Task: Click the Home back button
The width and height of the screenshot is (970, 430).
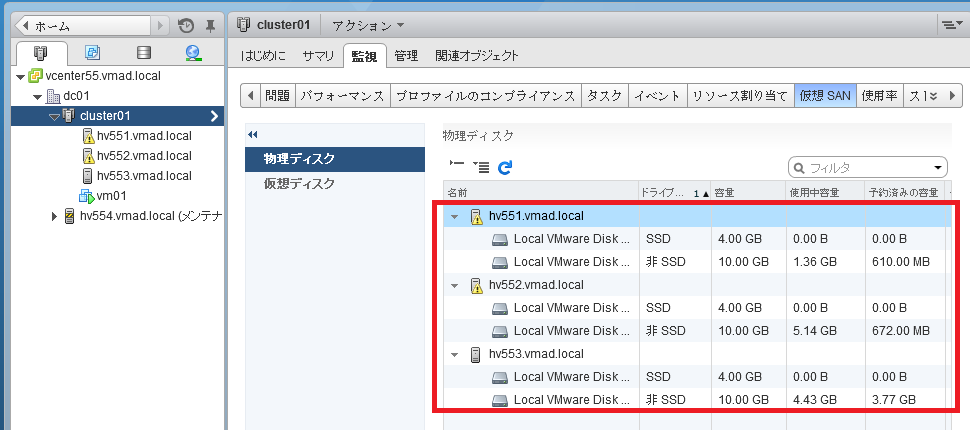Action: coord(82,26)
